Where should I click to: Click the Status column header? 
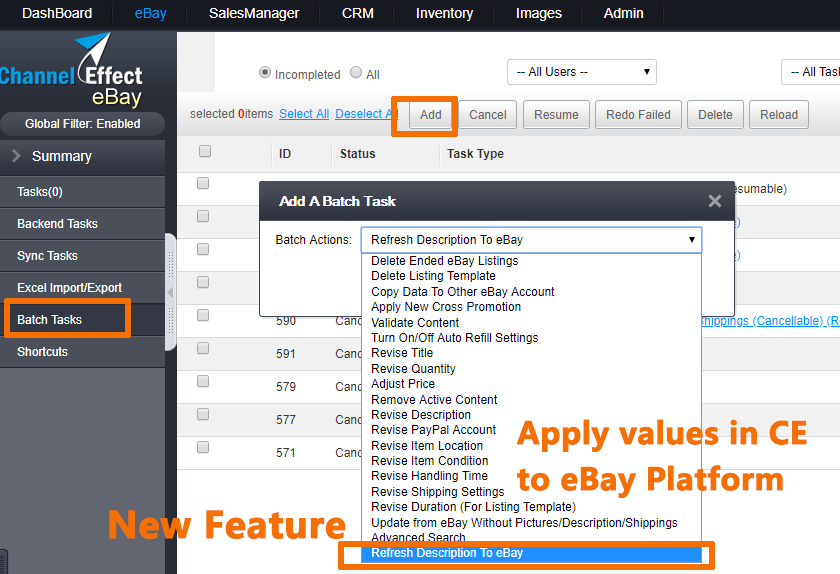(357, 154)
